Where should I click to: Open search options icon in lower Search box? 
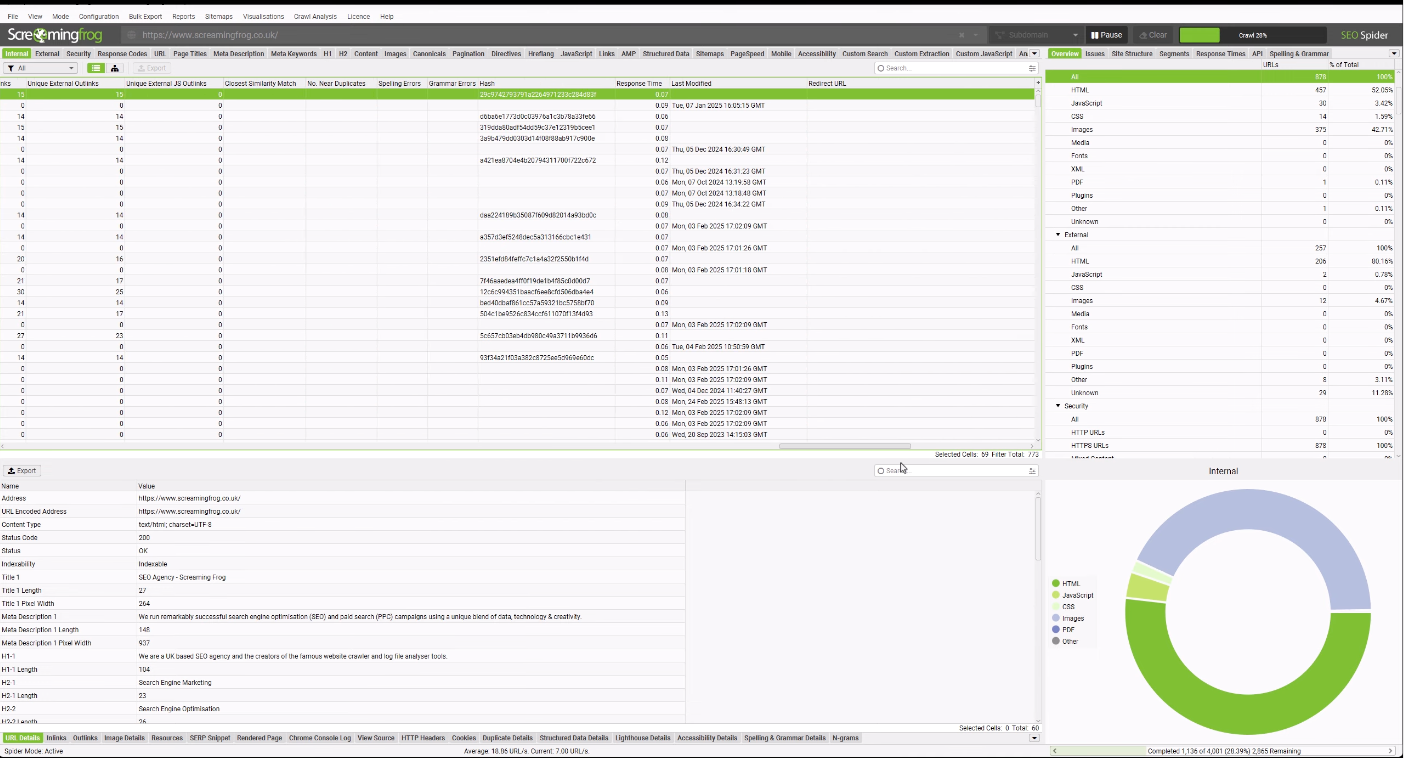tap(1032, 470)
